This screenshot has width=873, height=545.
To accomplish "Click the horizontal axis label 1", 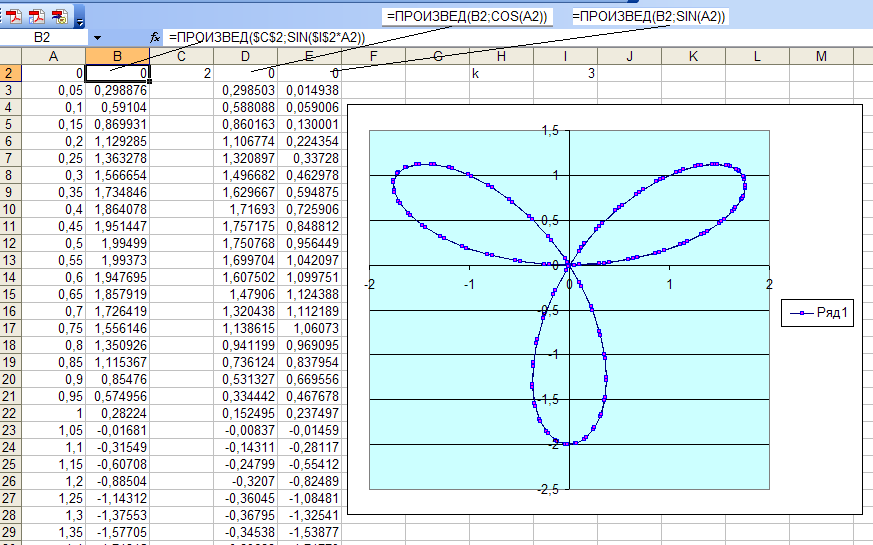I will pyautogui.click(x=669, y=284).
